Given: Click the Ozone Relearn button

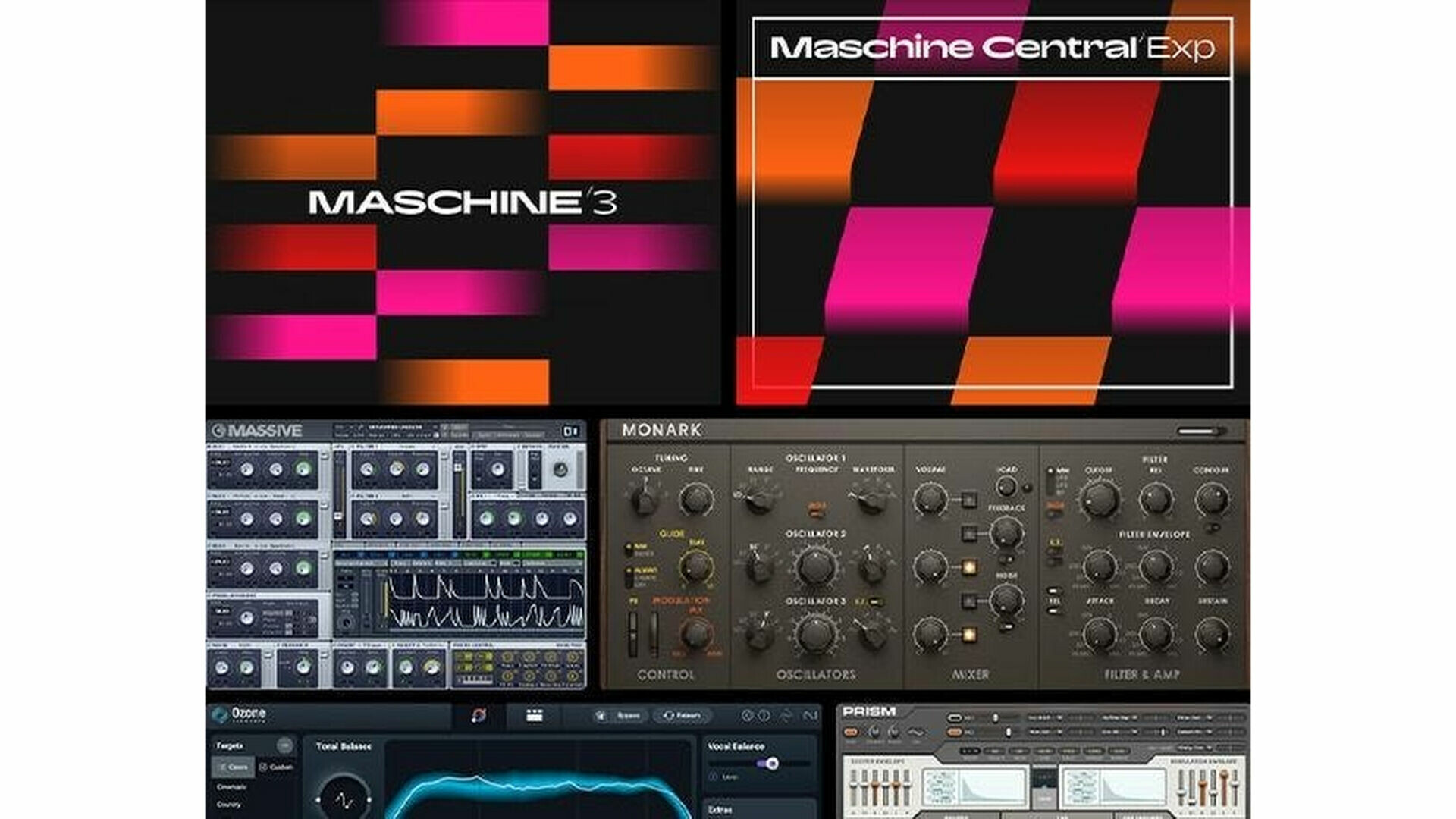Looking at the screenshot, I should [682, 715].
